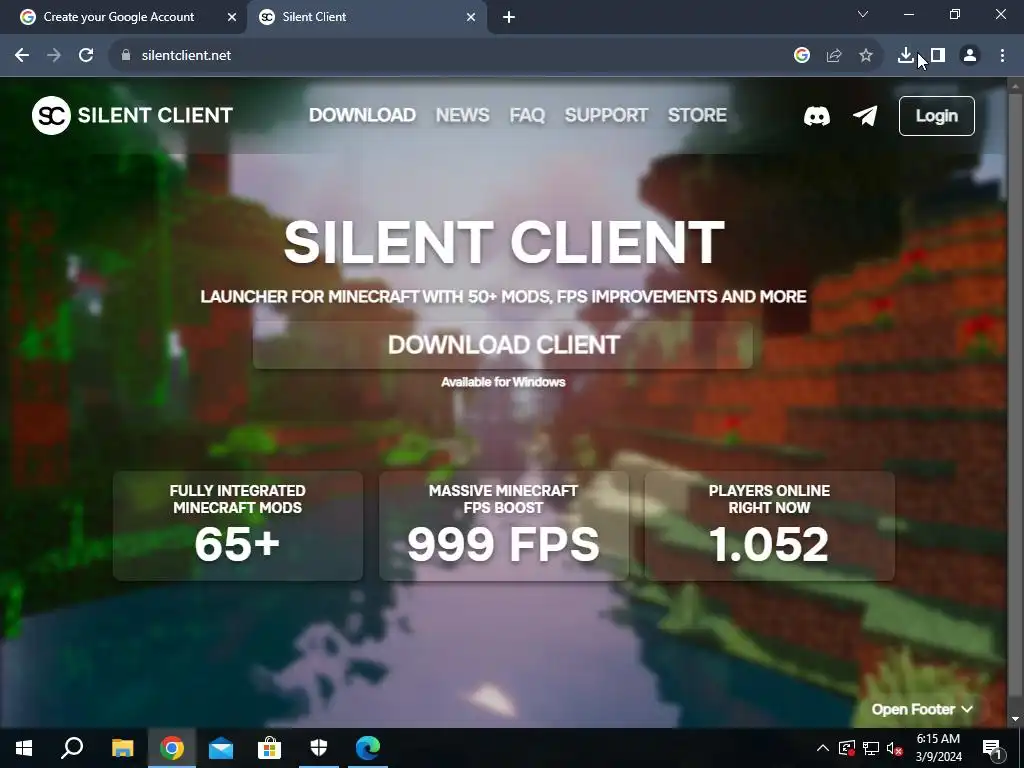This screenshot has height=768, width=1024.
Task: Open the notification center icon
Action: [x=992, y=749]
